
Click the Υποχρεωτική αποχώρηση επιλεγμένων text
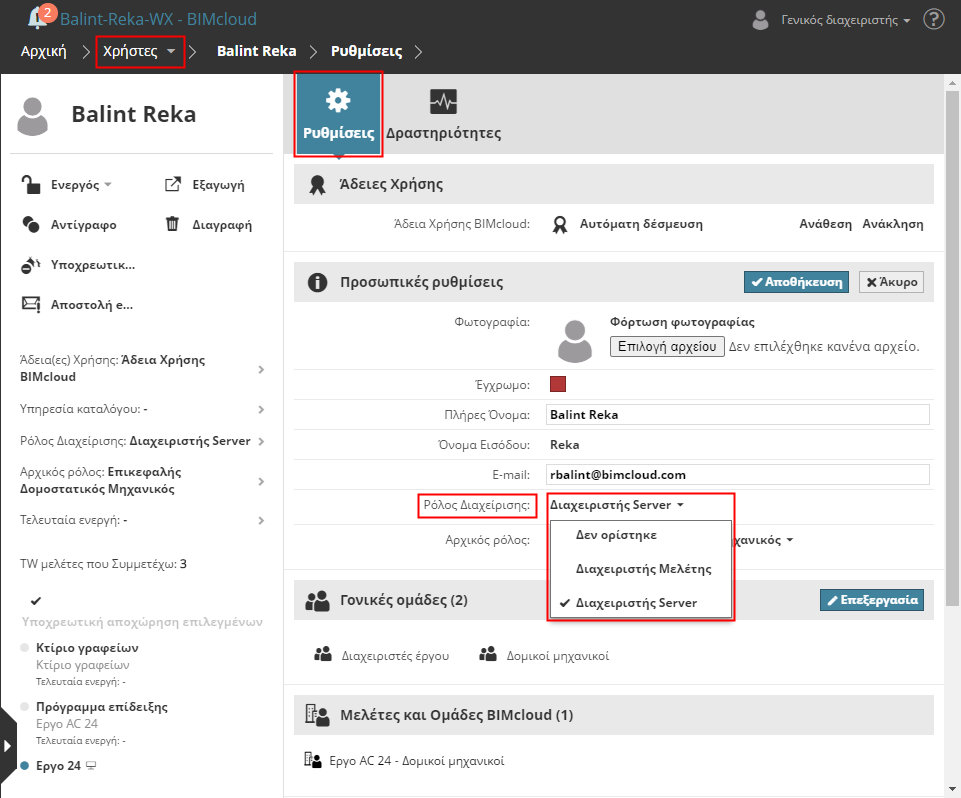142,621
